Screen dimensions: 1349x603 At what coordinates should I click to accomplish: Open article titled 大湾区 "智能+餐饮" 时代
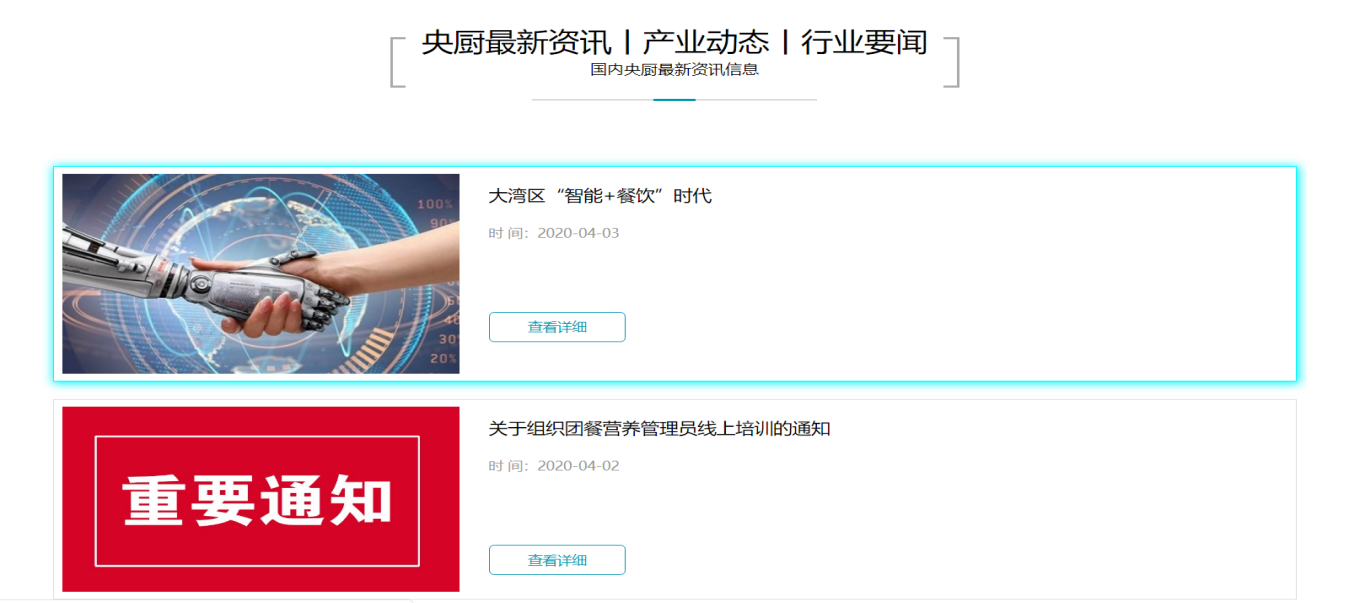tap(600, 196)
